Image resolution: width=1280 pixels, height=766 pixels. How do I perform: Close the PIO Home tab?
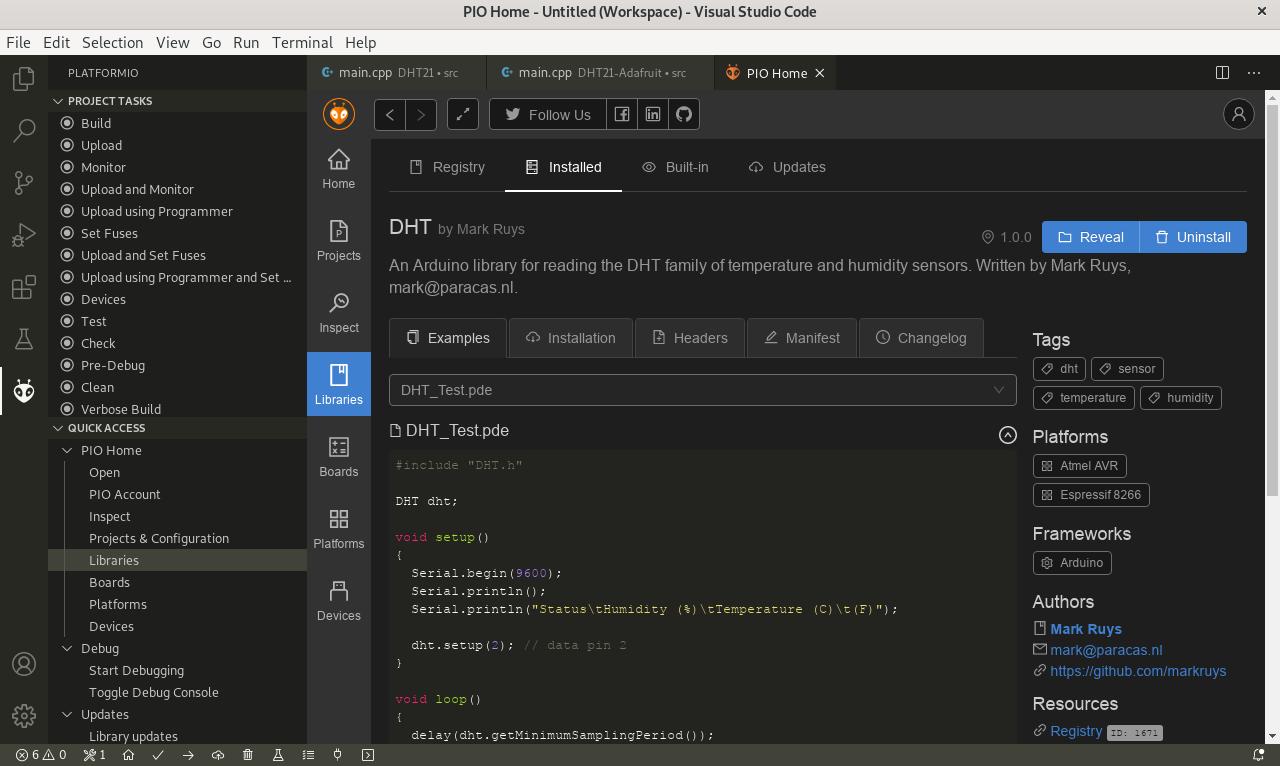(x=820, y=73)
